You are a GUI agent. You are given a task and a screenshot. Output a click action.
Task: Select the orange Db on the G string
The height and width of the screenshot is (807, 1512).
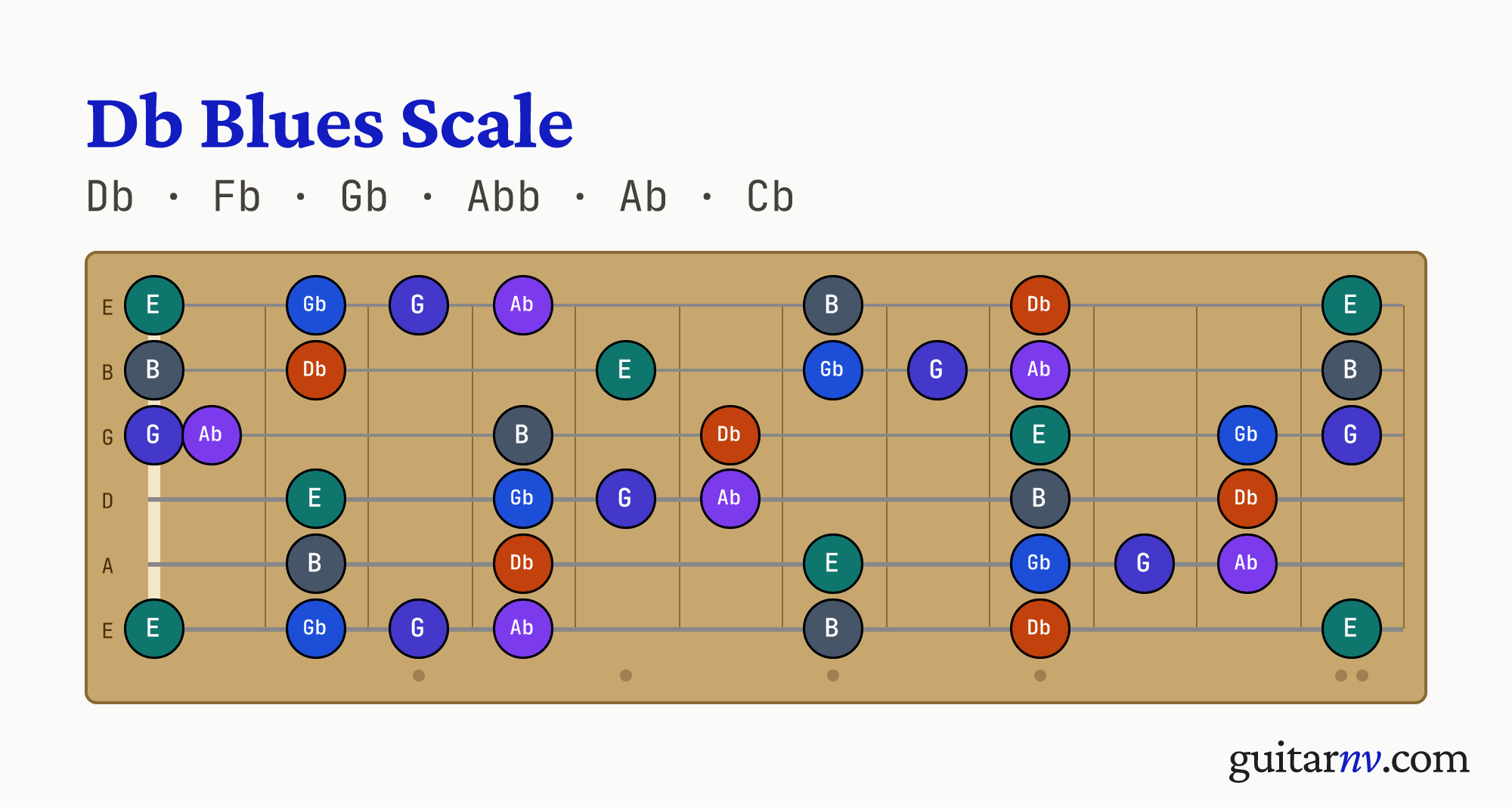coord(730,435)
